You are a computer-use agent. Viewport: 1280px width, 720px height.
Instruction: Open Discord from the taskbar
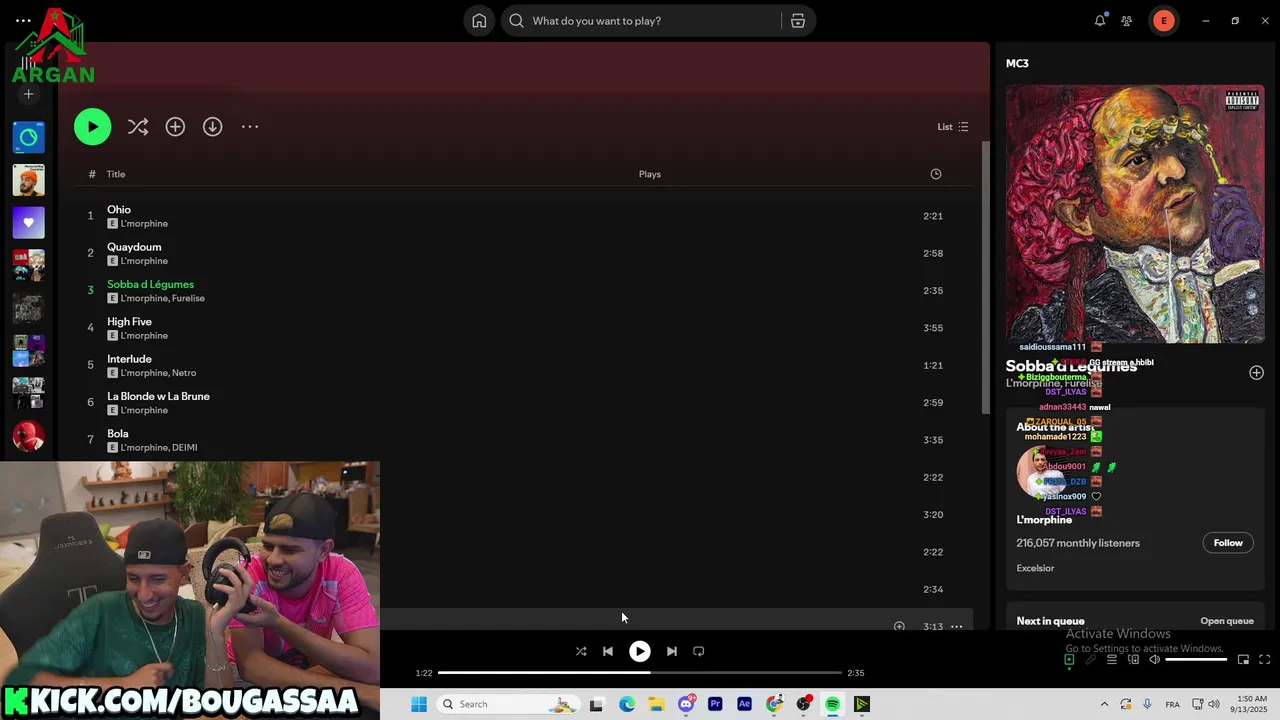coord(686,704)
